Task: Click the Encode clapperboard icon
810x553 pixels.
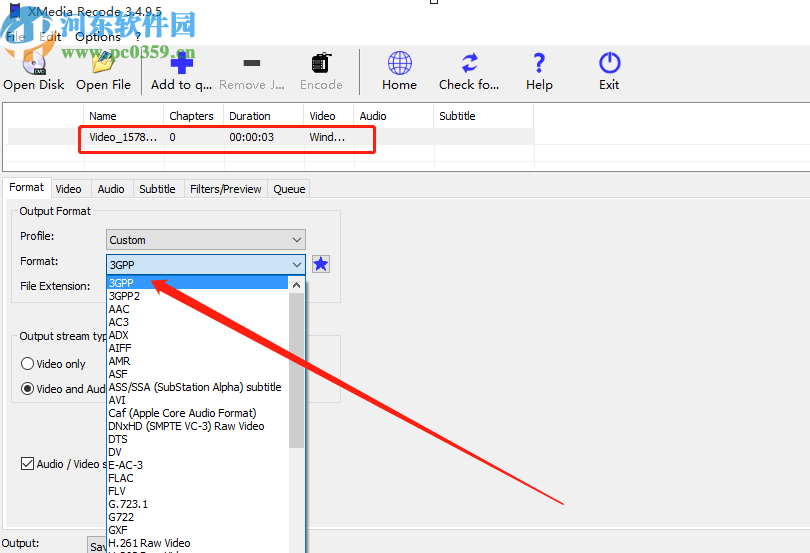Action: 321,63
